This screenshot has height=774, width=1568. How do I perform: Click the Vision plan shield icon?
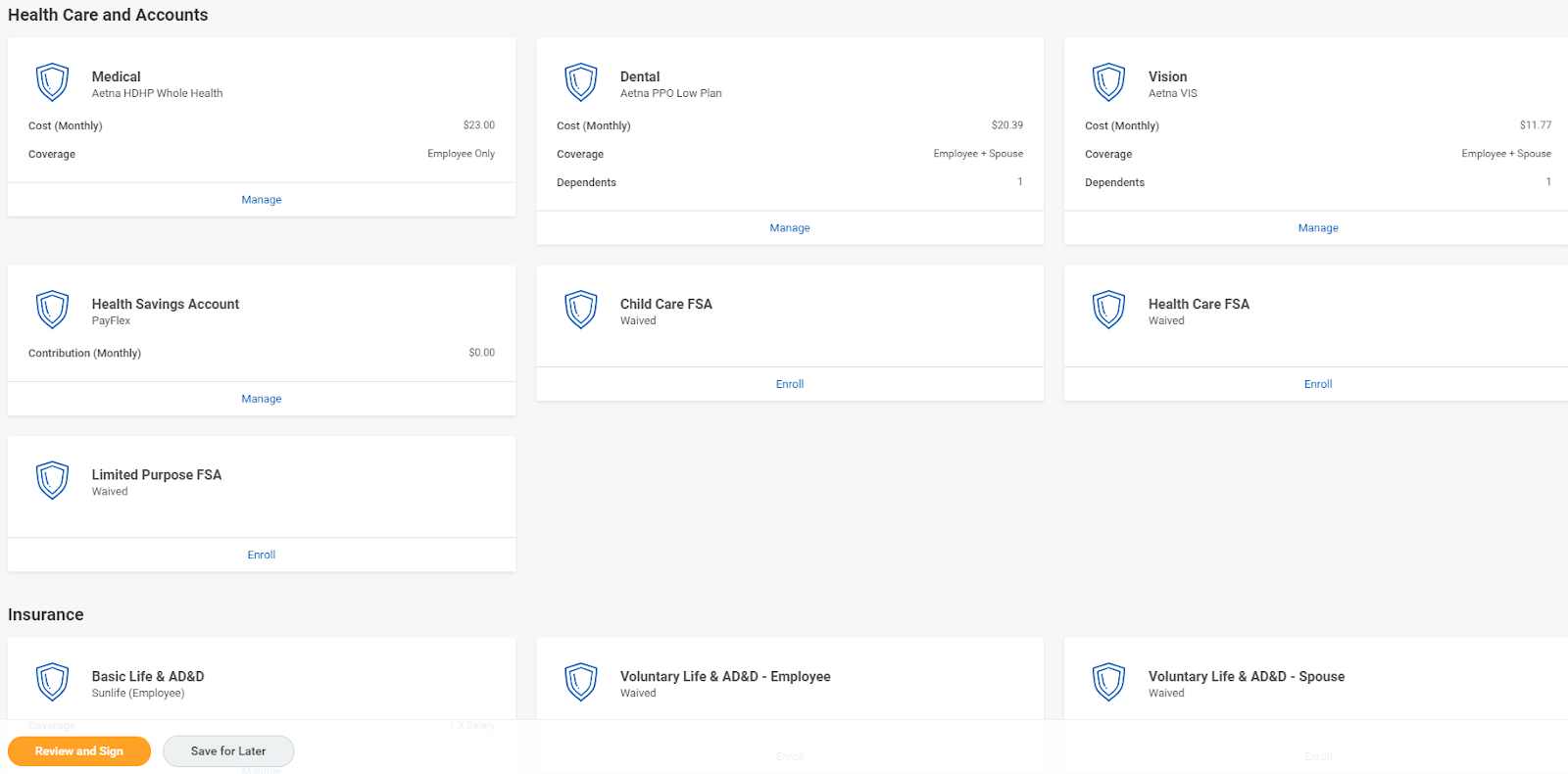[x=1108, y=82]
